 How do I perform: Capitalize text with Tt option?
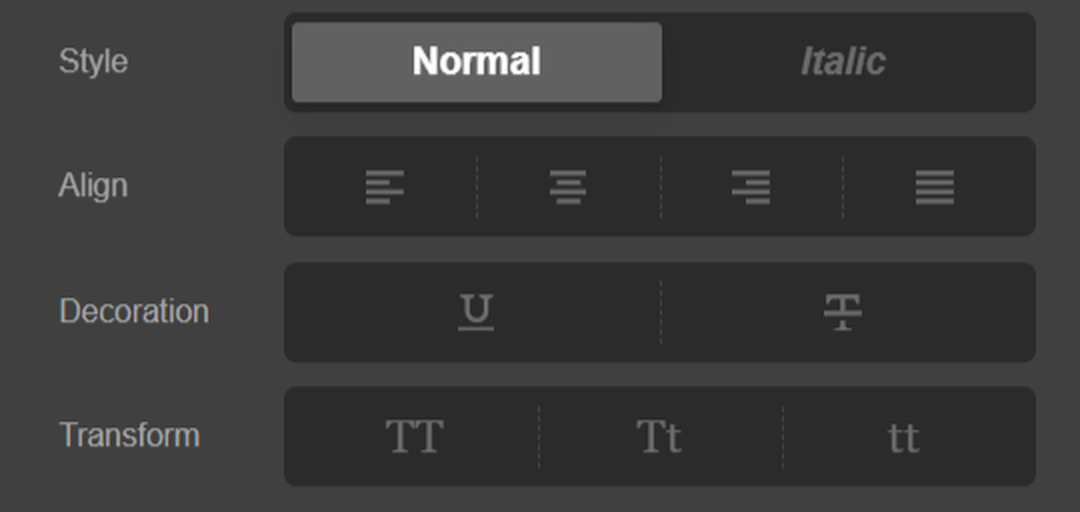[659, 437]
